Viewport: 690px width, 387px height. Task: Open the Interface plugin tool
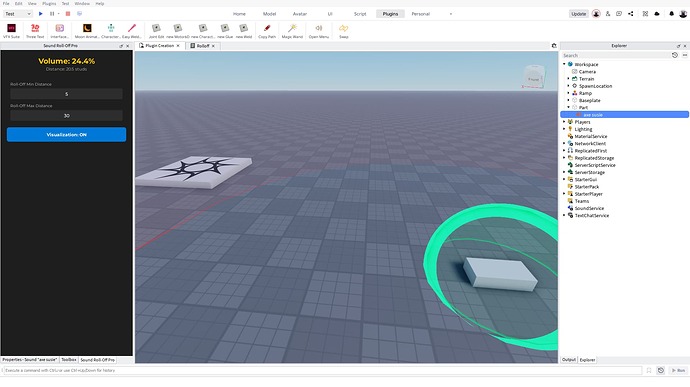click(59, 31)
